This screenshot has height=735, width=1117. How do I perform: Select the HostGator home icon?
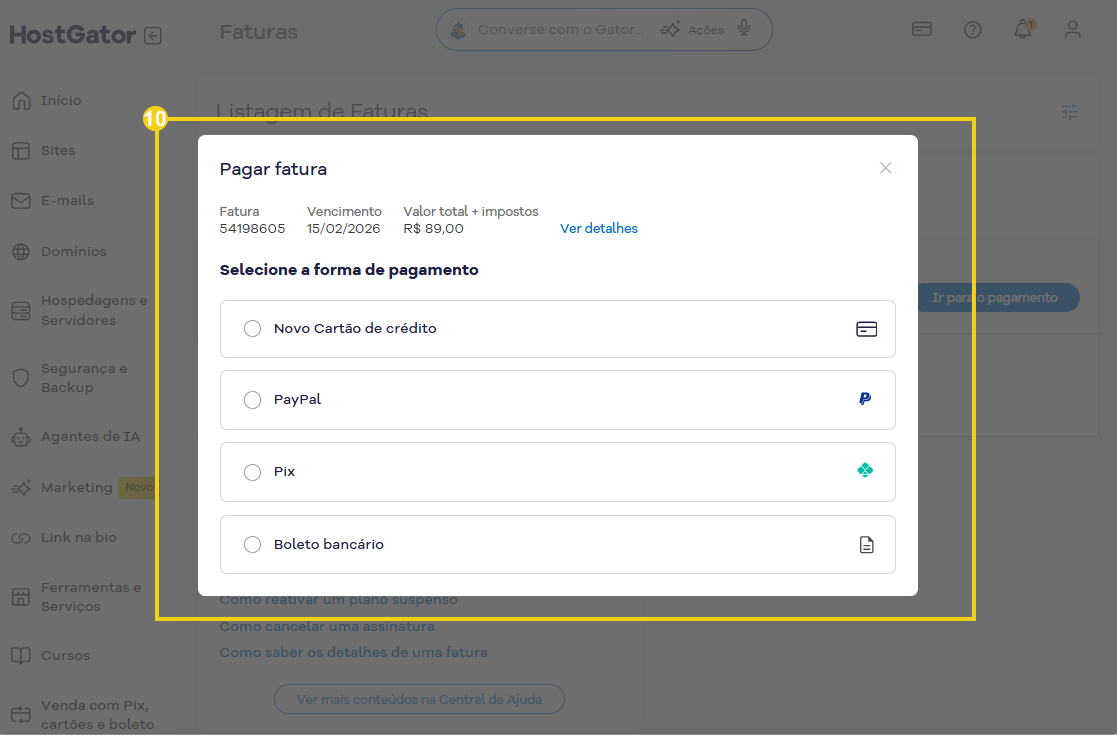point(20,100)
